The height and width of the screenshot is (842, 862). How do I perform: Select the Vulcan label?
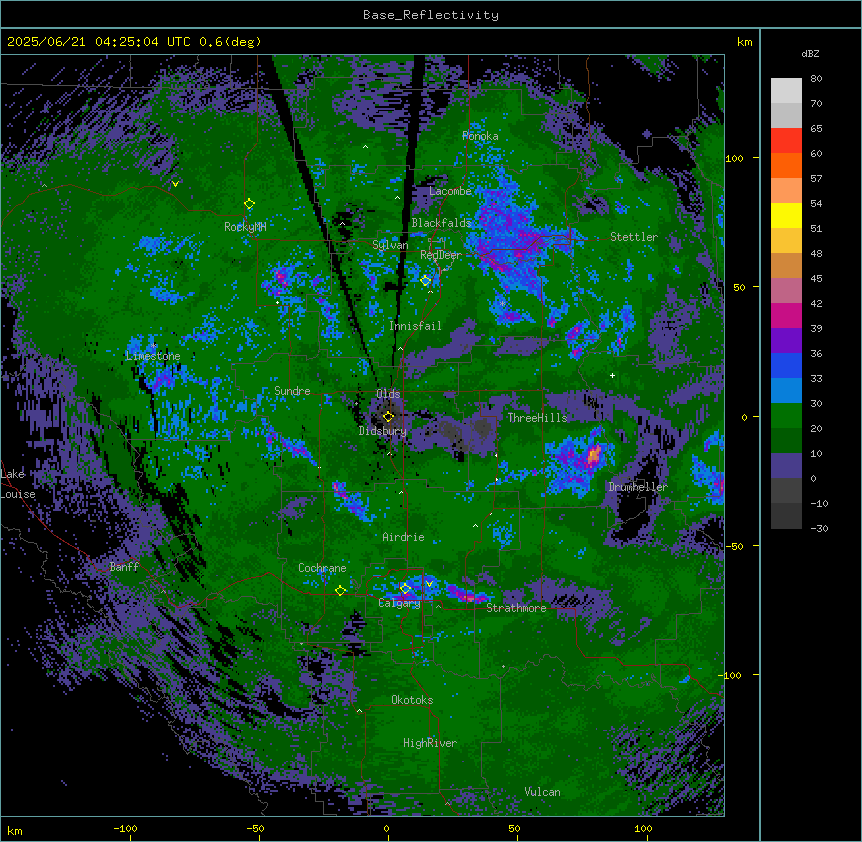point(542,792)
